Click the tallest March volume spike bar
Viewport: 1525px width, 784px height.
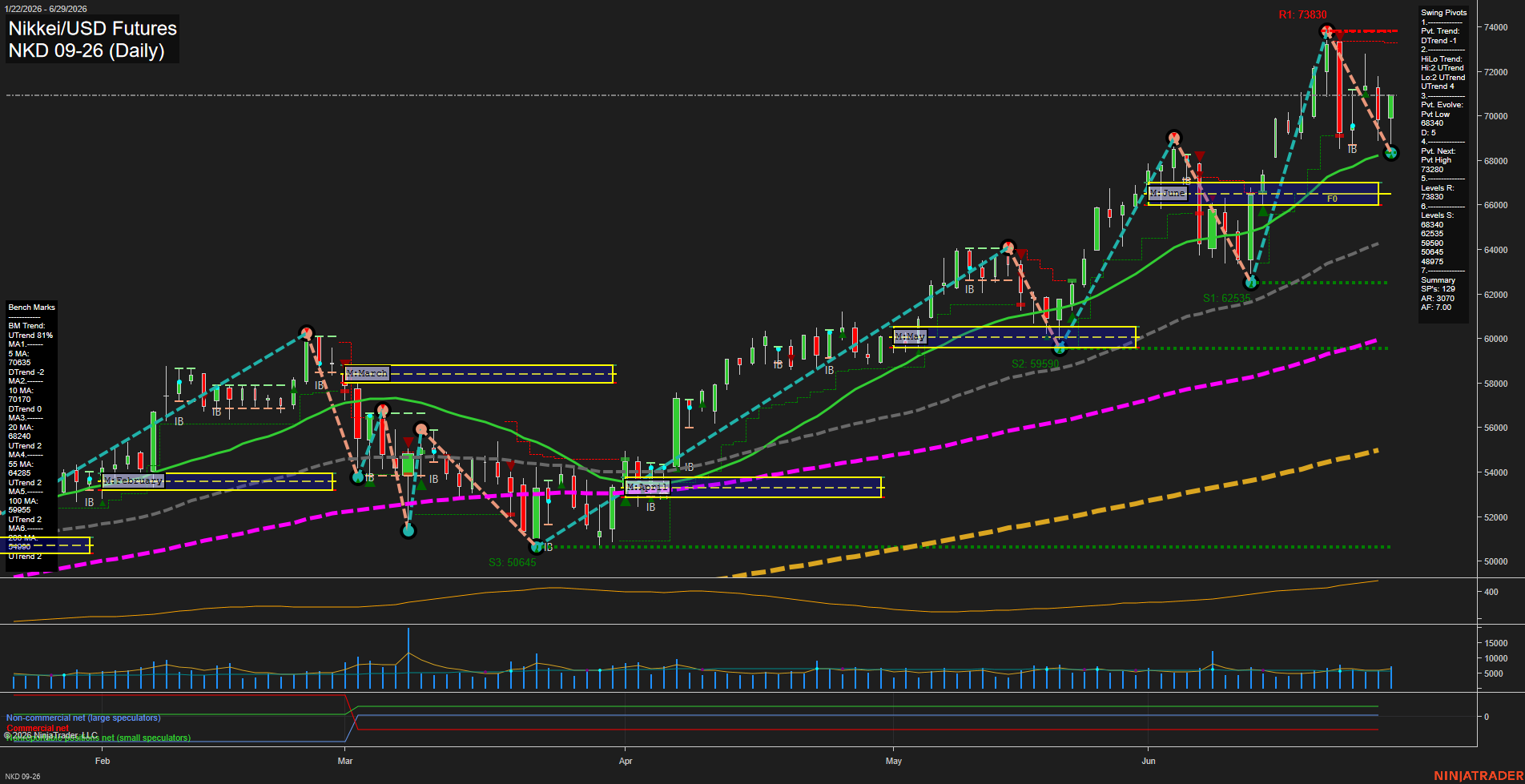click(408, 658)
